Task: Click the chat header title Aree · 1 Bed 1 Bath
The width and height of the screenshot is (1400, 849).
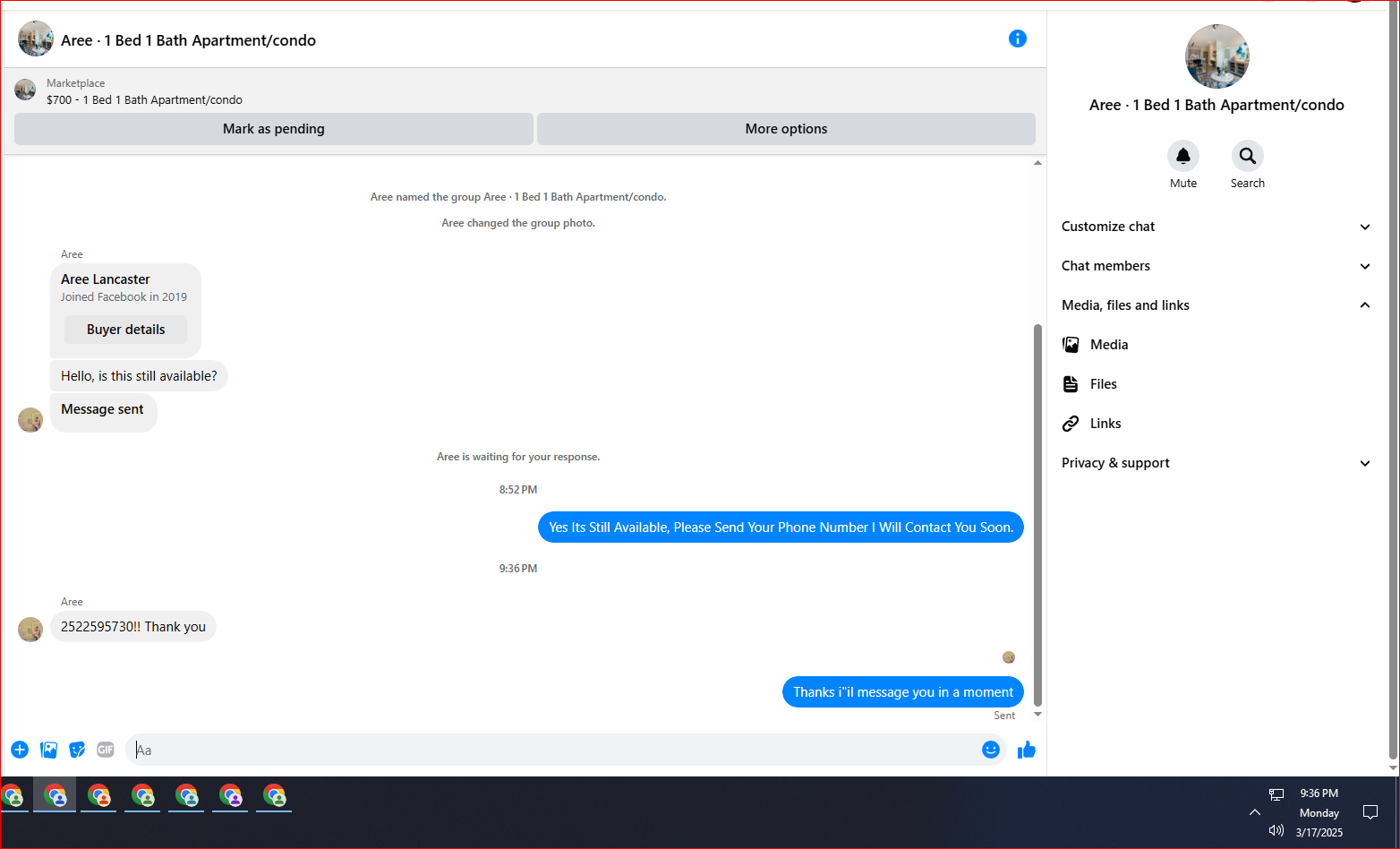Action: (188, 40)
